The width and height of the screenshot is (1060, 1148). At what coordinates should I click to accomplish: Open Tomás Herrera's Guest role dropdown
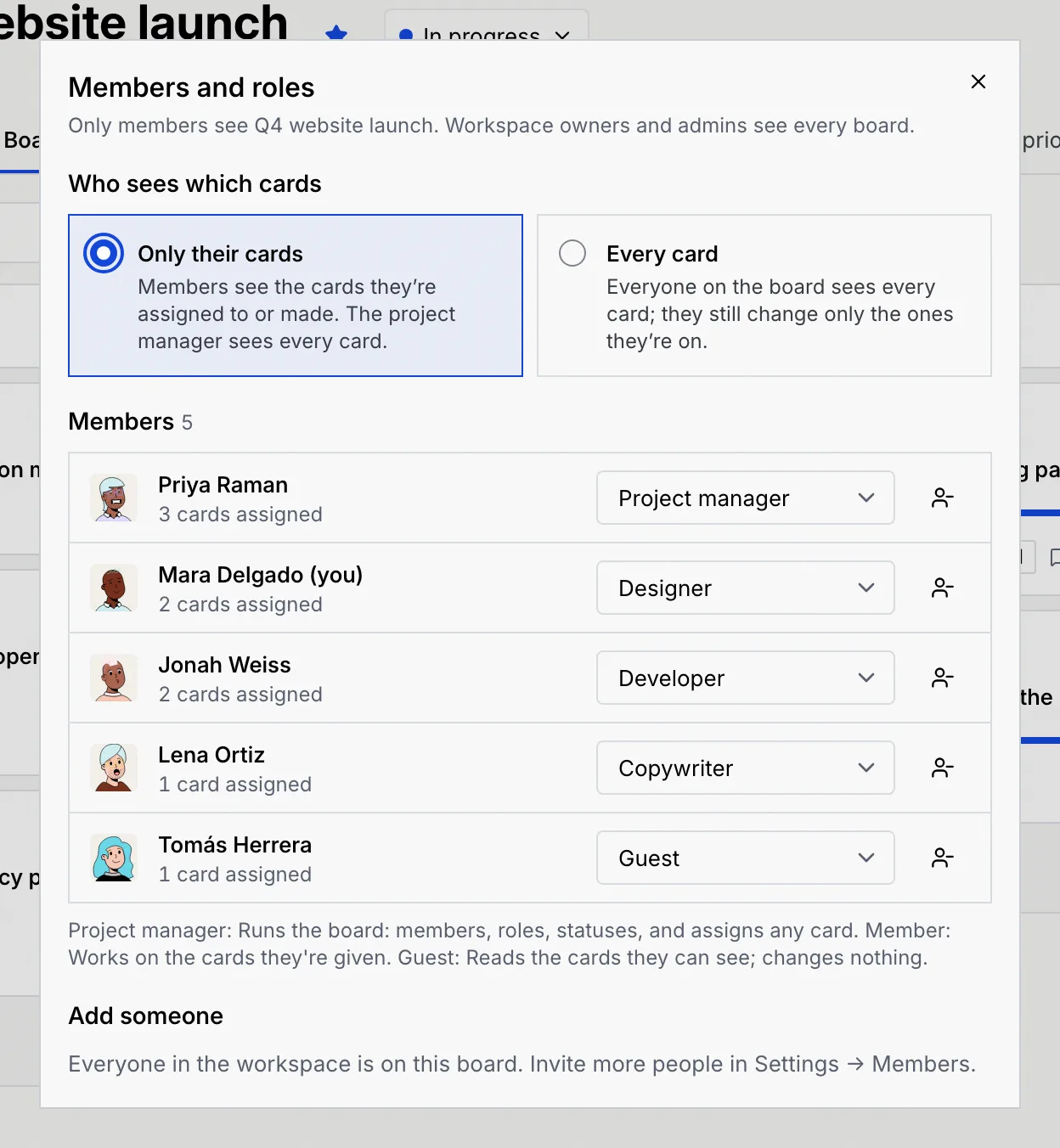[x=746, y=858]
